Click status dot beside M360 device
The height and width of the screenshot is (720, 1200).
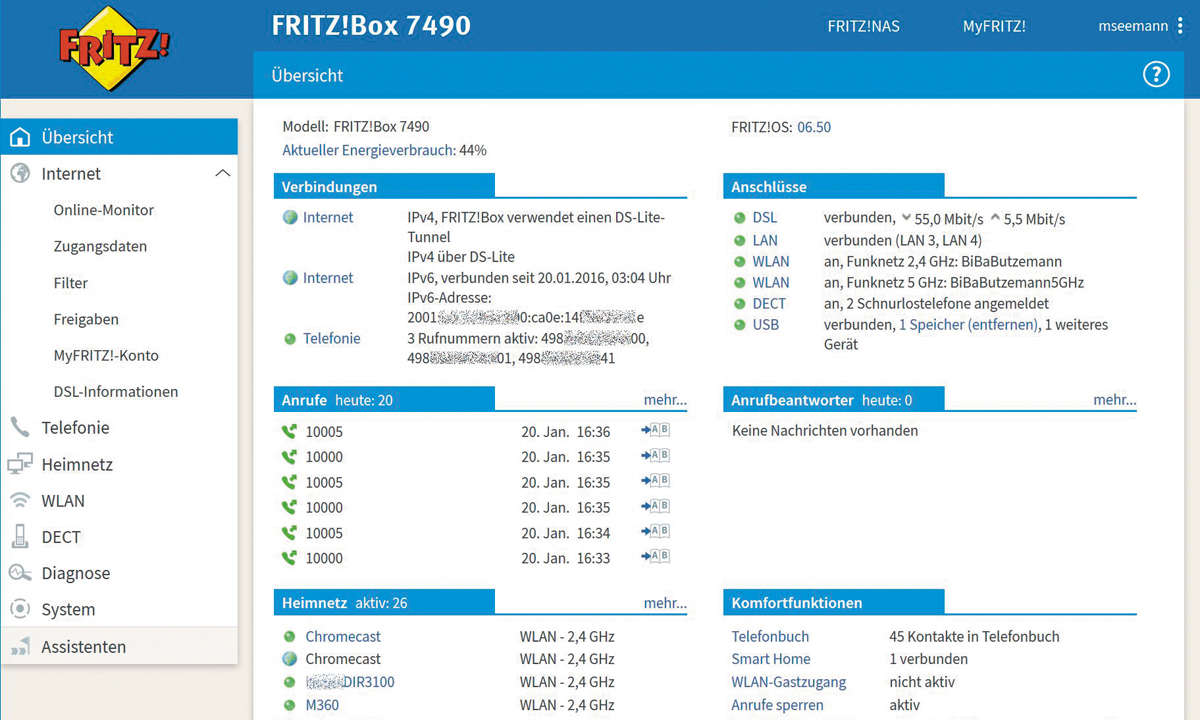290,705
